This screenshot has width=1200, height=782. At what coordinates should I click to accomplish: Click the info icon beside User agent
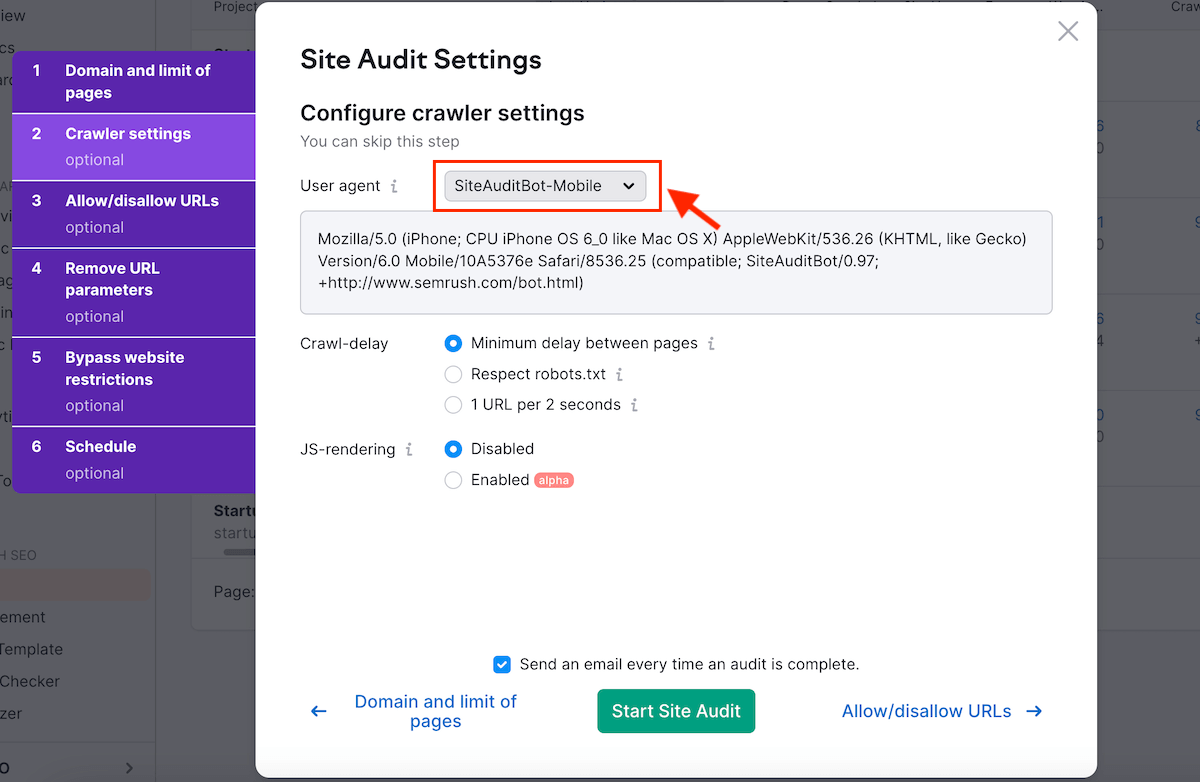tap(394, 187)
